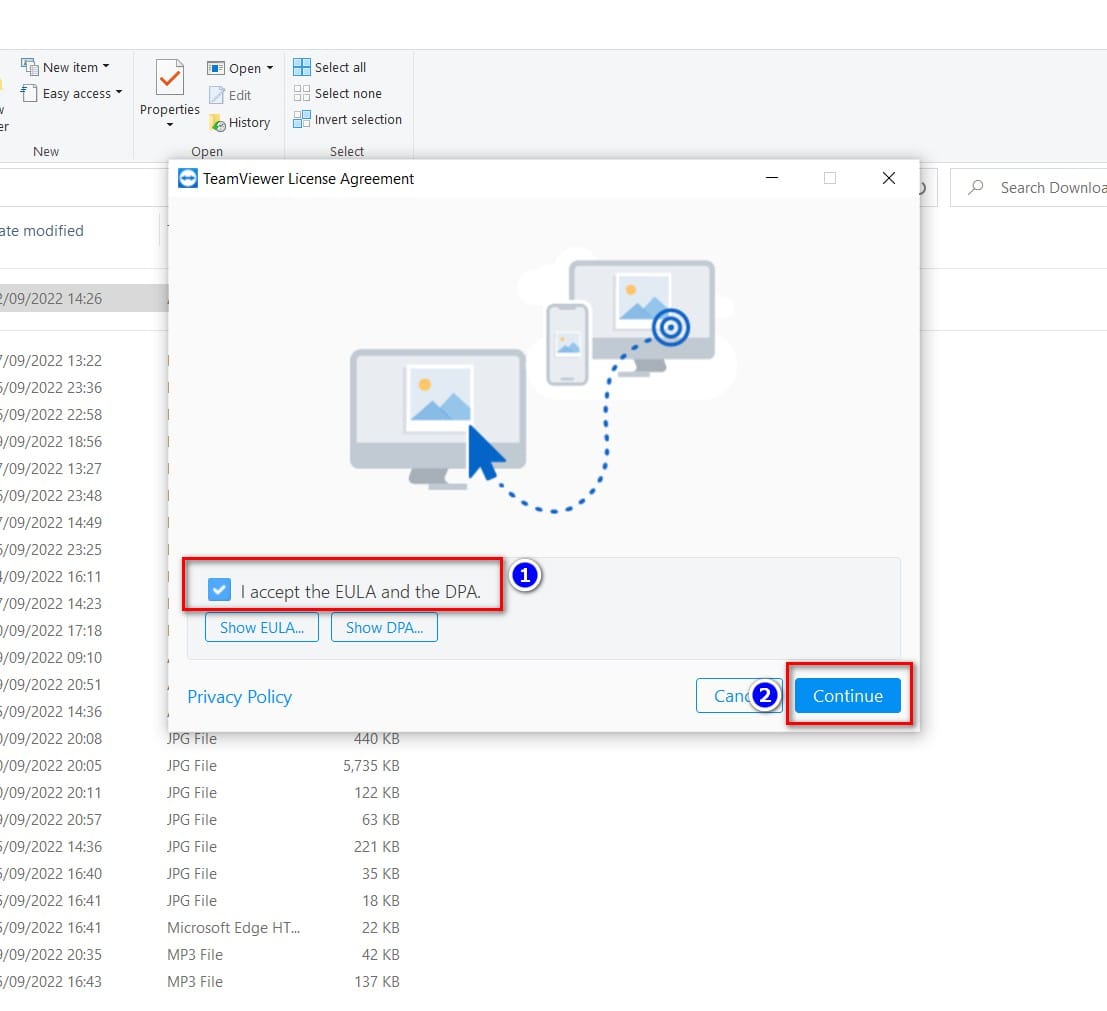Click the Edit pencil icon
This screenshot has width=1107, height=1011.
tap(217, 95)
